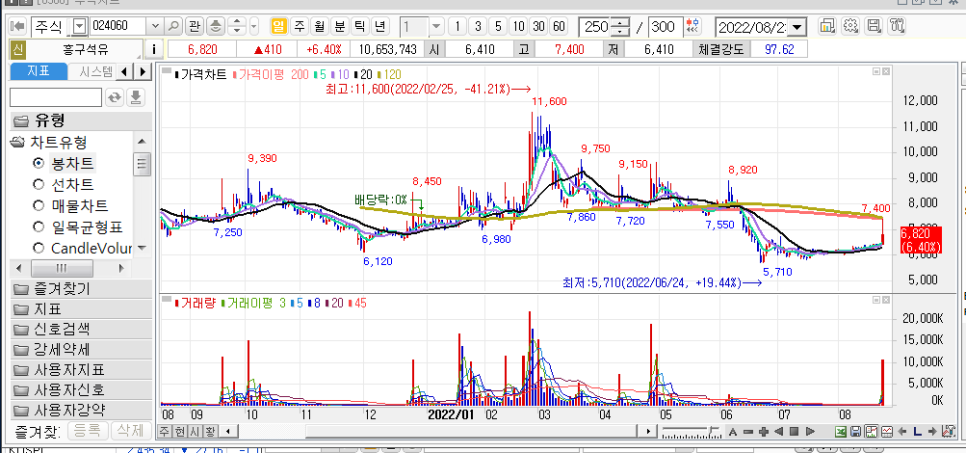Click the 30 interval button
Image resolution: width=966 pixels, height=453 pixels.
[539, 27]
